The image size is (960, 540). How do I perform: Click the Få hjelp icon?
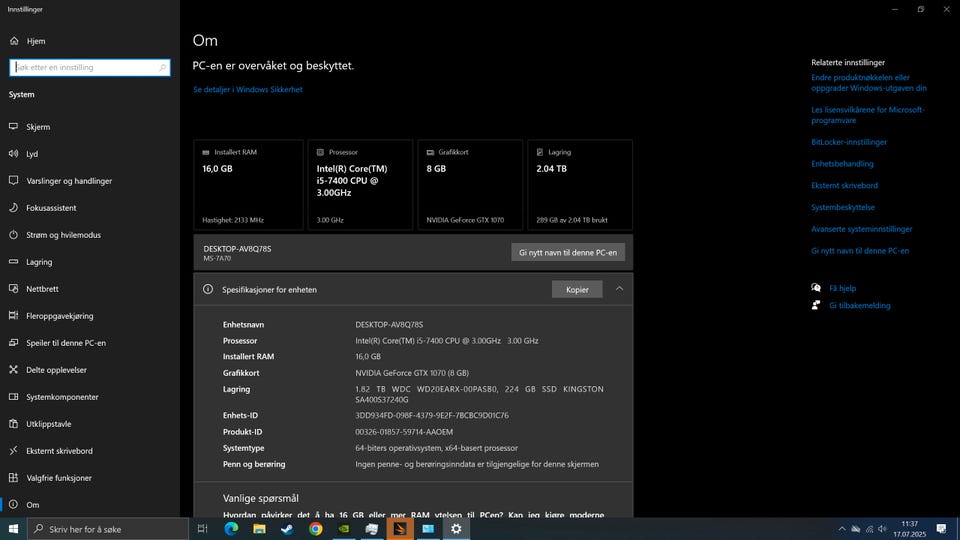[x=817, y=288]
